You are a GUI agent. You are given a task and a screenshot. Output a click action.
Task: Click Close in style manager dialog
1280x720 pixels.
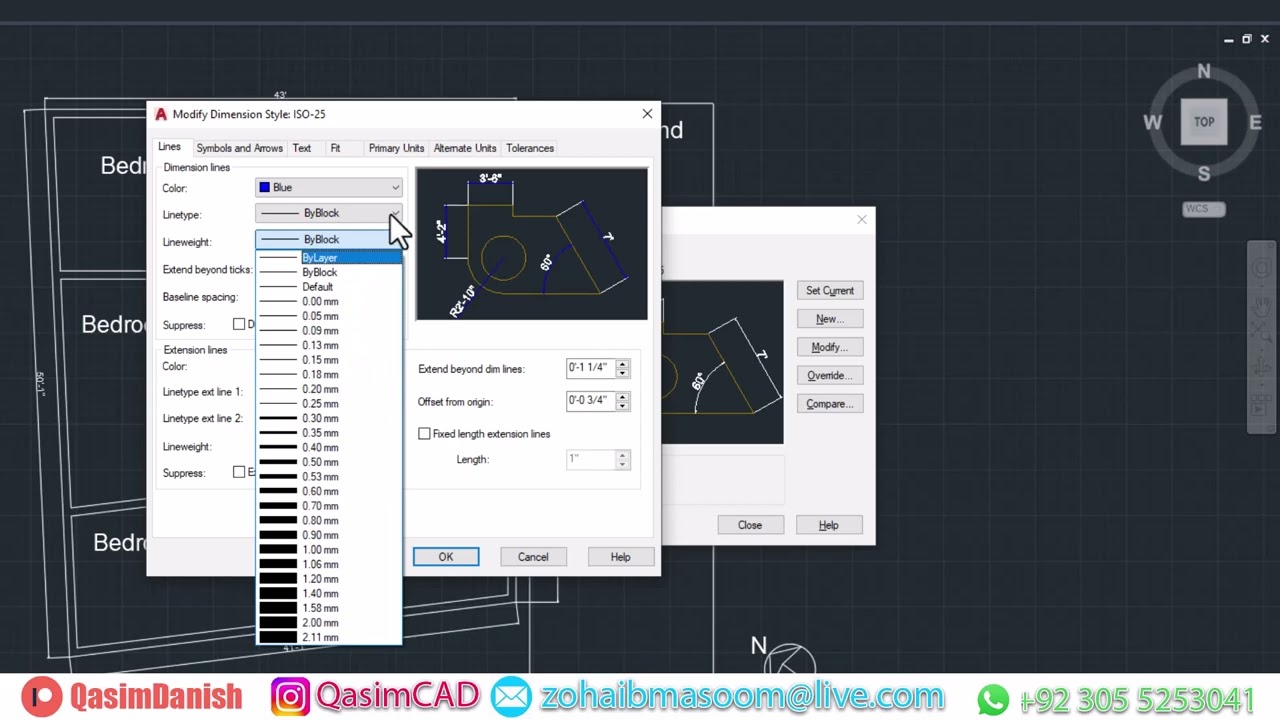(750, 525)
